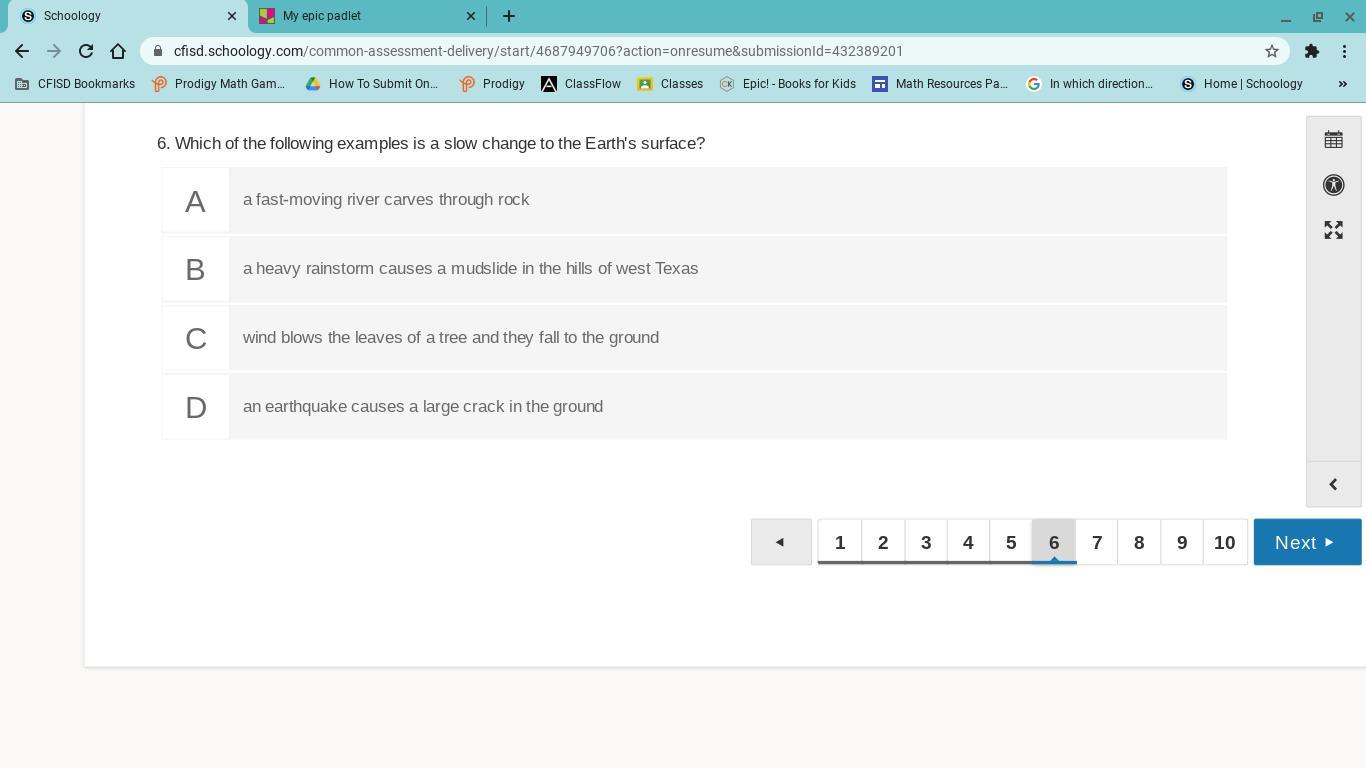This screenshot has height=768, width=1366.
Task: Open the browser home page
Action: tap(118, 51)
